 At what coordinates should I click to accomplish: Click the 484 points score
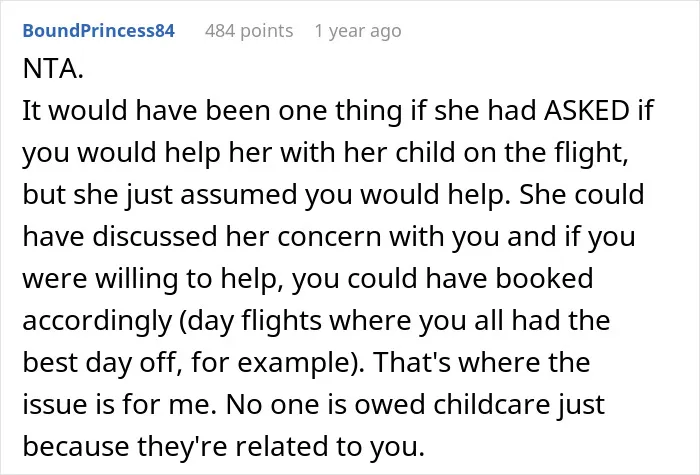[249, 31]
